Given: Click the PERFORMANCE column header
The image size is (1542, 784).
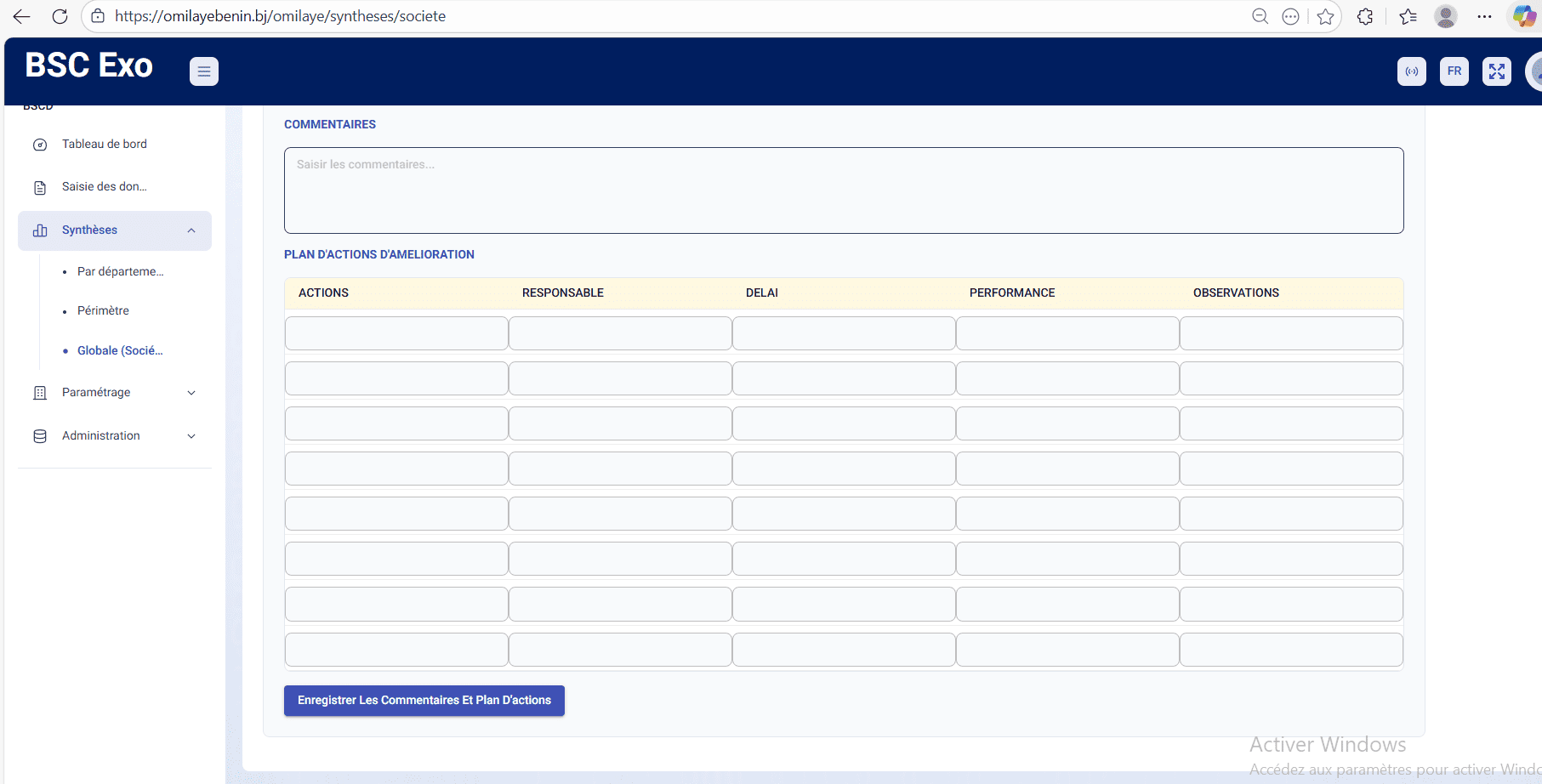Looking at the screenshot, I should pyautogui.click(x=1012, y=293).
